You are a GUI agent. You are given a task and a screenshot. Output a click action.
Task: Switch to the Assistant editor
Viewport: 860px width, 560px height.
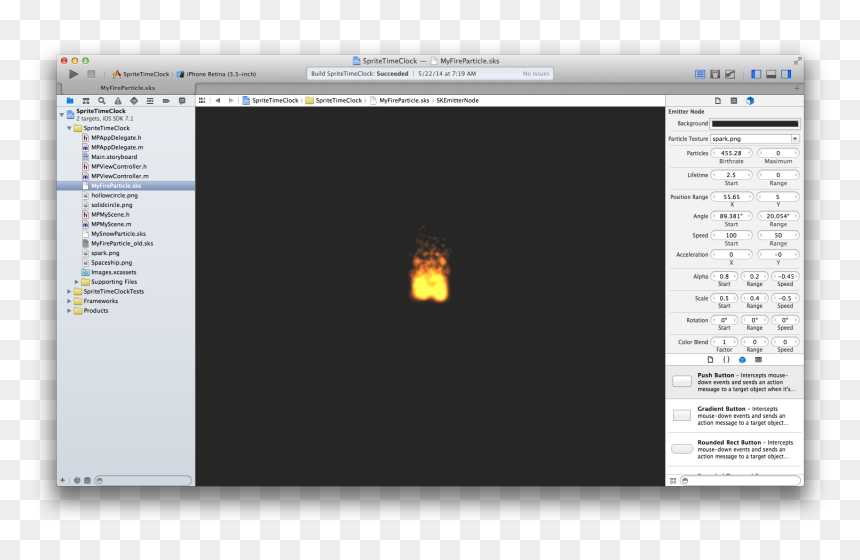(x=715, y=74)
